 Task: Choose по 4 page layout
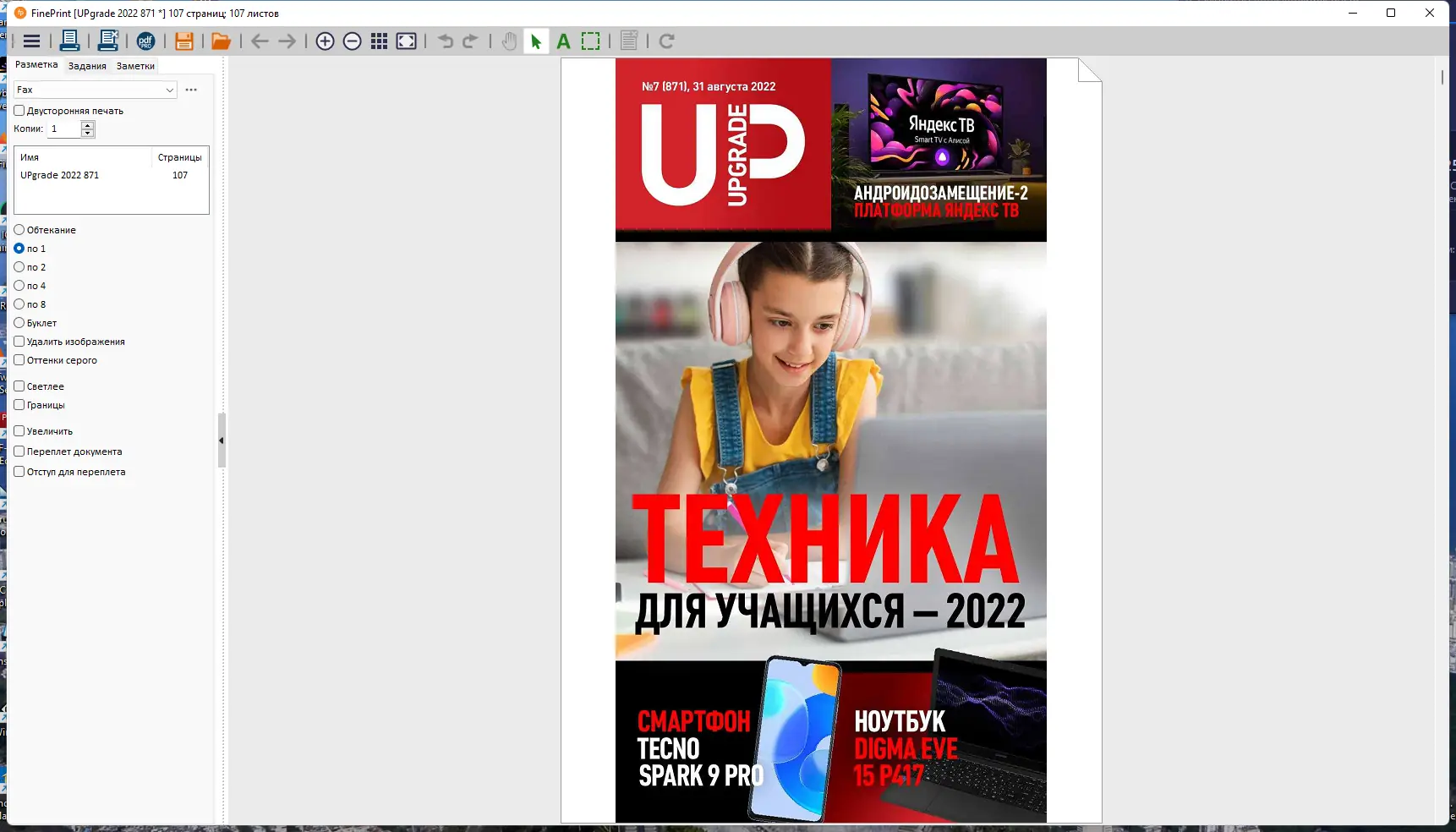coord(19,285)
